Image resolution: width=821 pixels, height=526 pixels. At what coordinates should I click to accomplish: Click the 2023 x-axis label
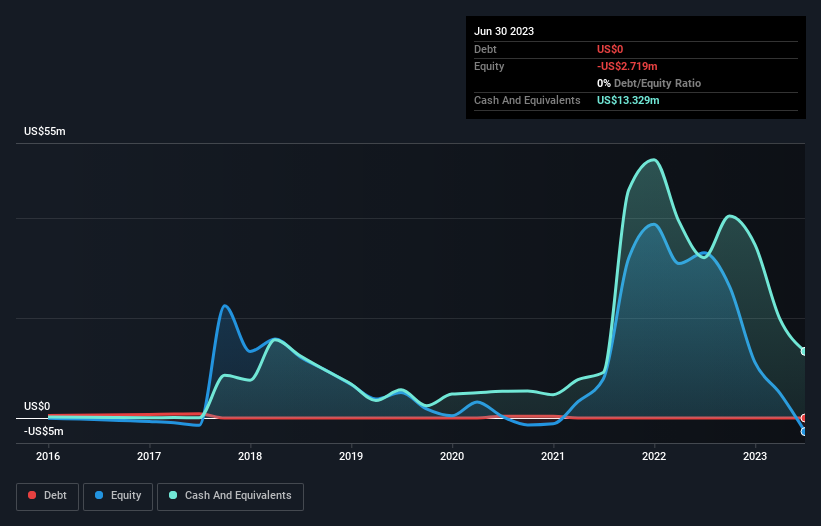[755, 456]
